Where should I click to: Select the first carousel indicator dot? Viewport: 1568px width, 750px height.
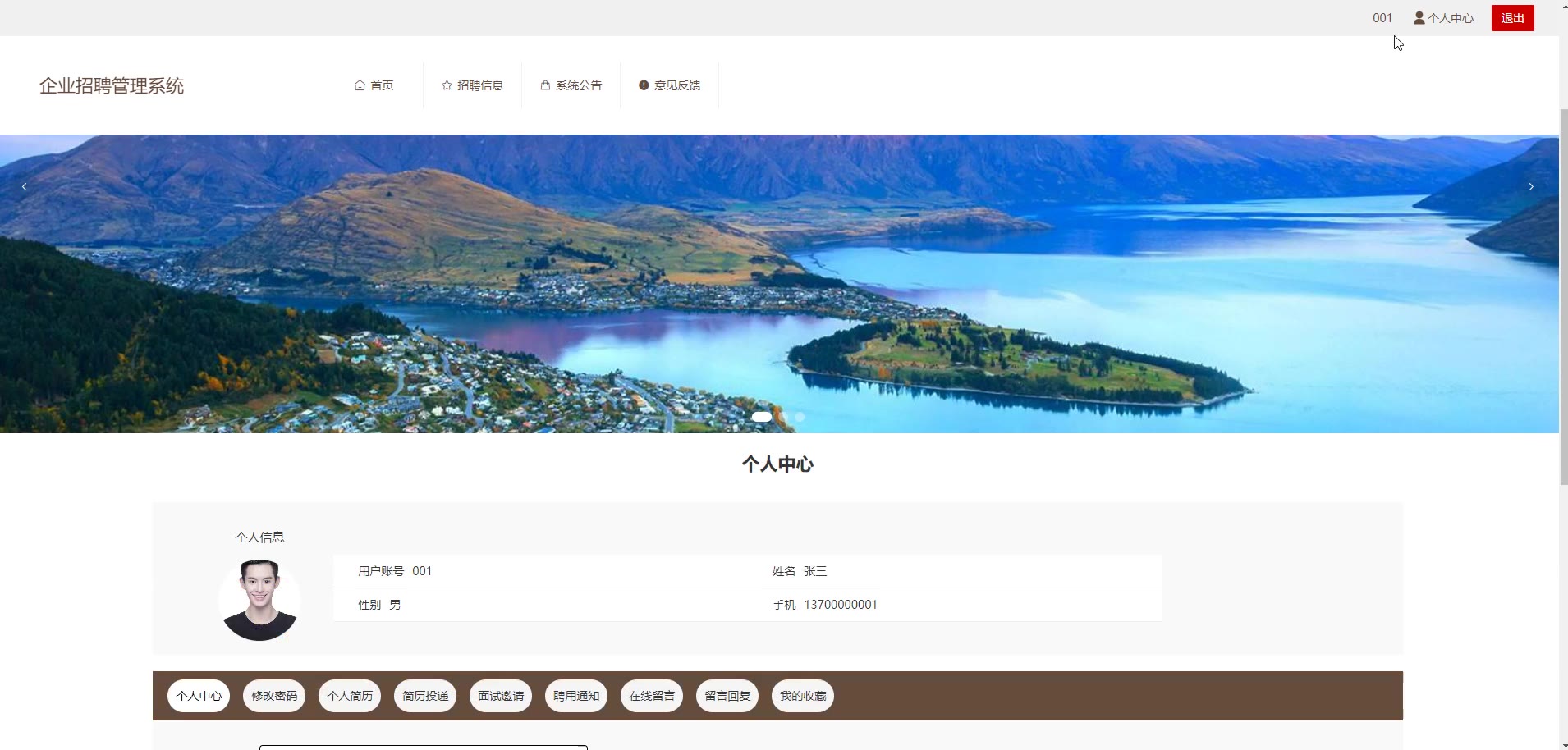click(x=762, y=417)
